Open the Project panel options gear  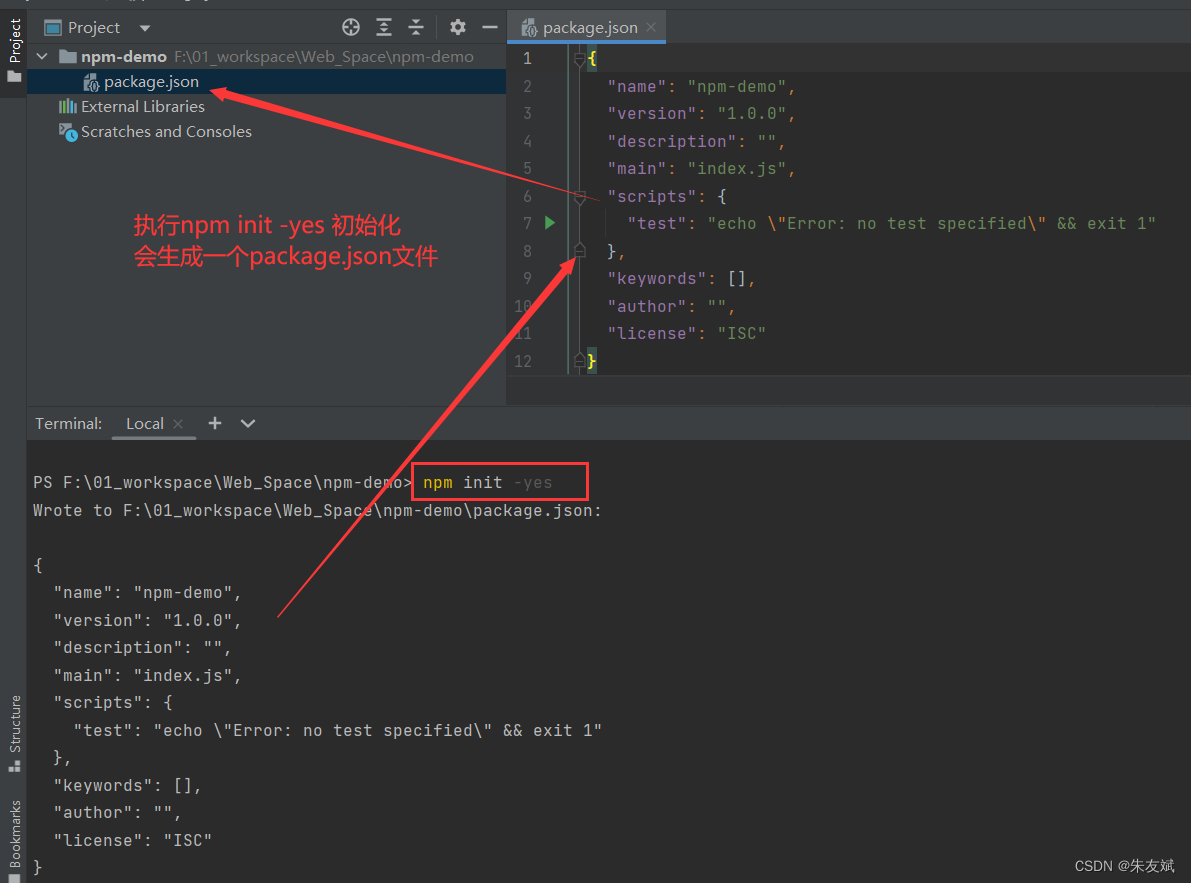457,27
